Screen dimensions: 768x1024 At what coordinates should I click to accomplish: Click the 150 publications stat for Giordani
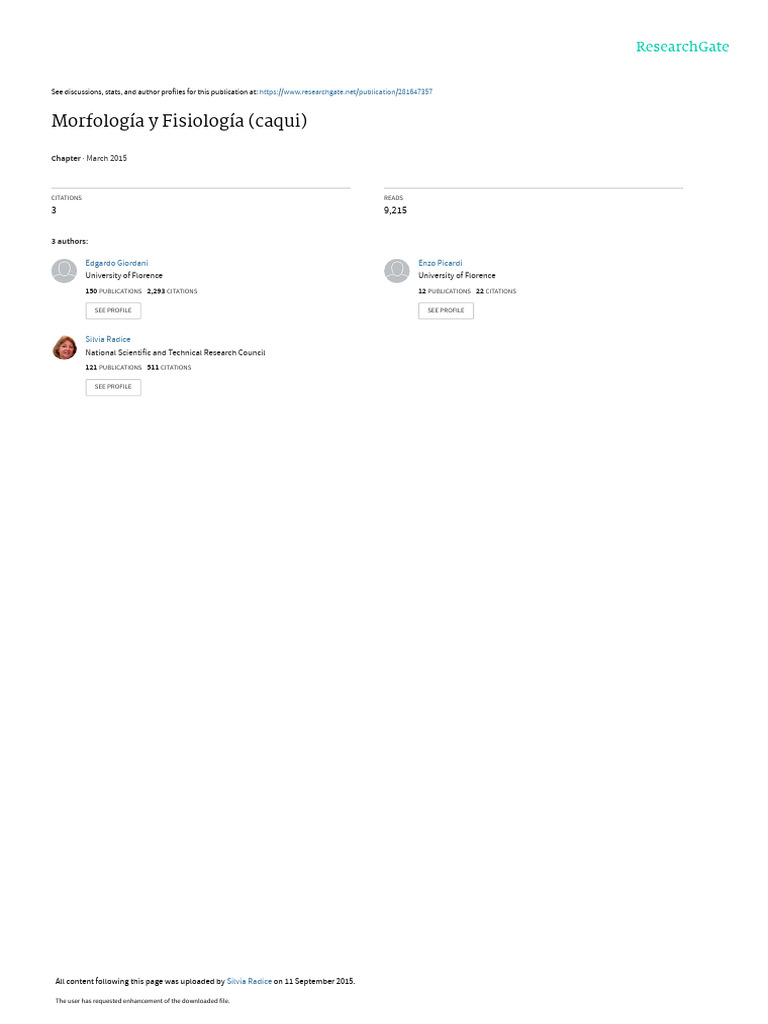click(113, 291)
